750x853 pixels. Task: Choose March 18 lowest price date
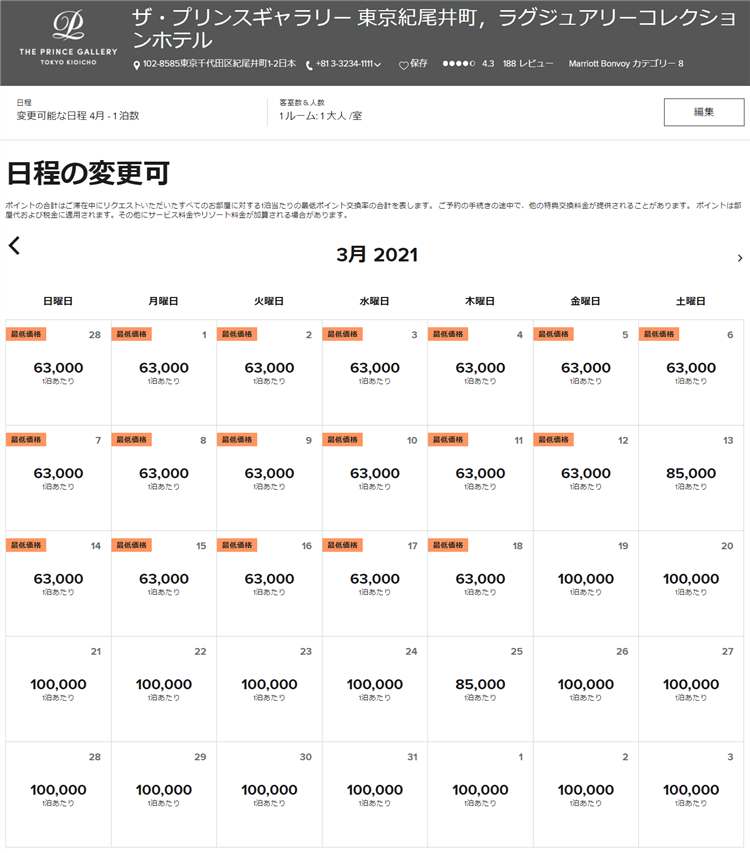(480, 579)
